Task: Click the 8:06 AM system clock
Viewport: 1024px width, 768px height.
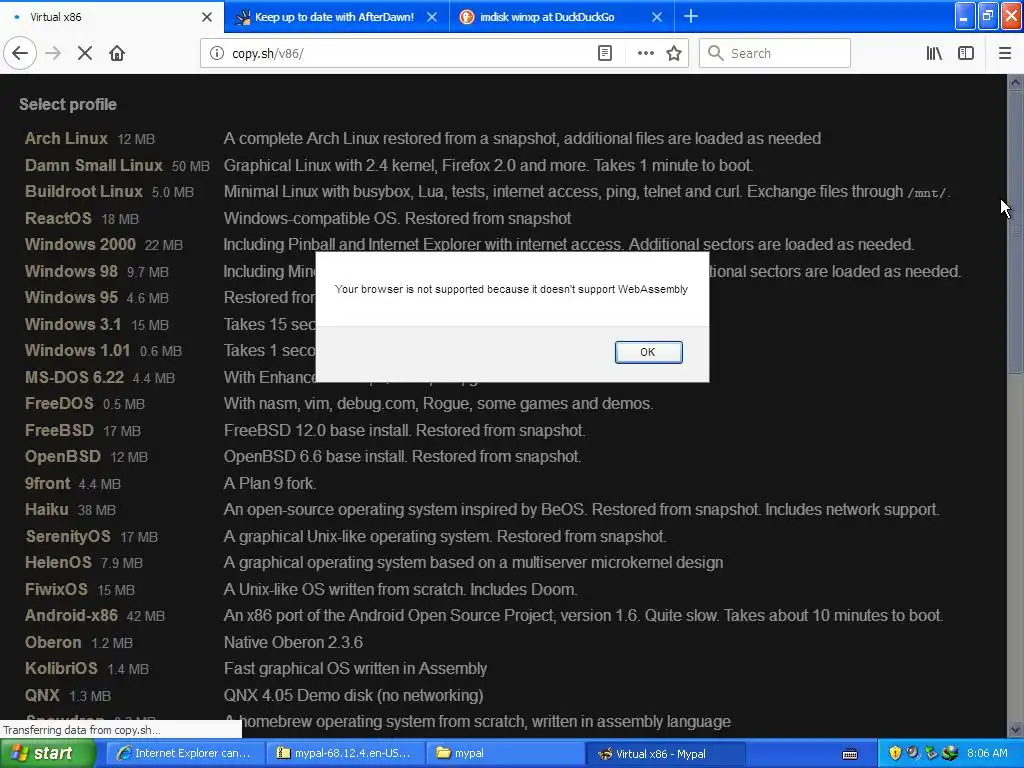Action: pyautogui.click(x=987, y=753)
